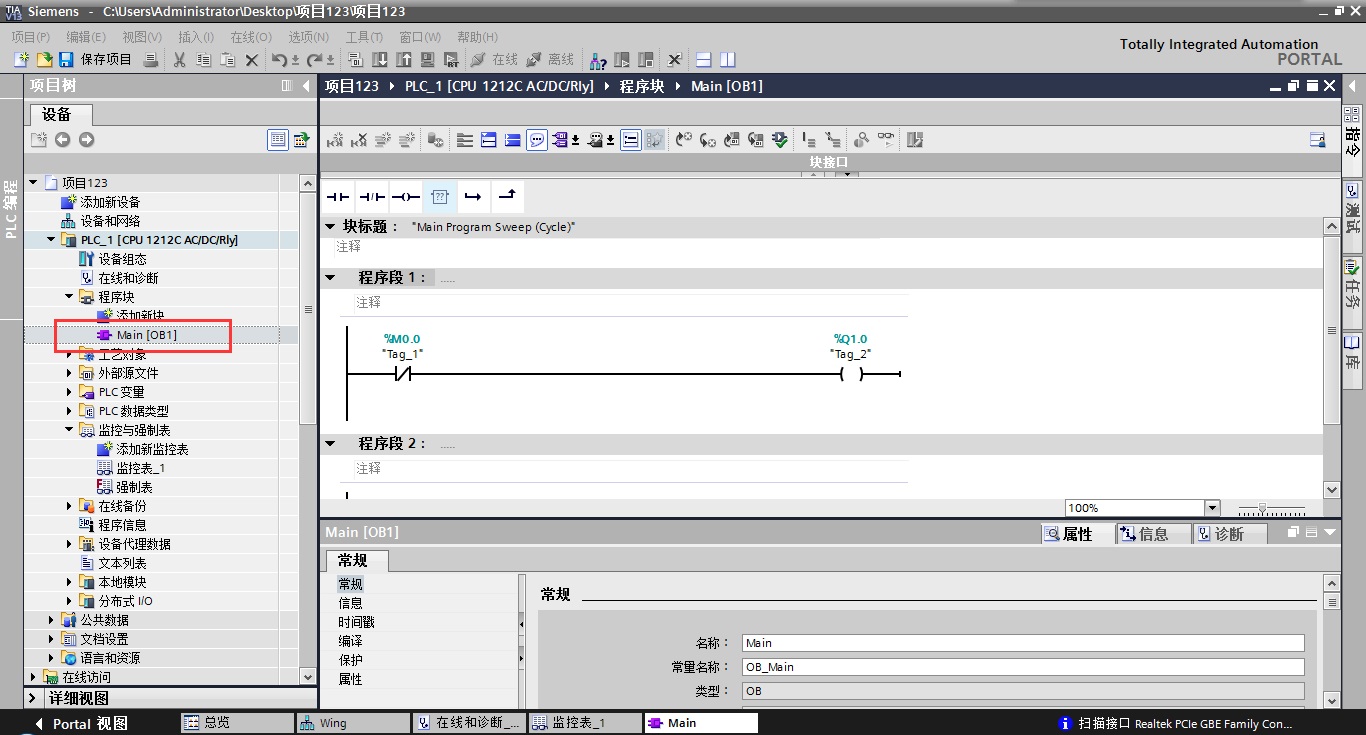Collapse 程序段 1 network
The height and width of the screenshot is (735, 1366).
(x=331, y=277)
